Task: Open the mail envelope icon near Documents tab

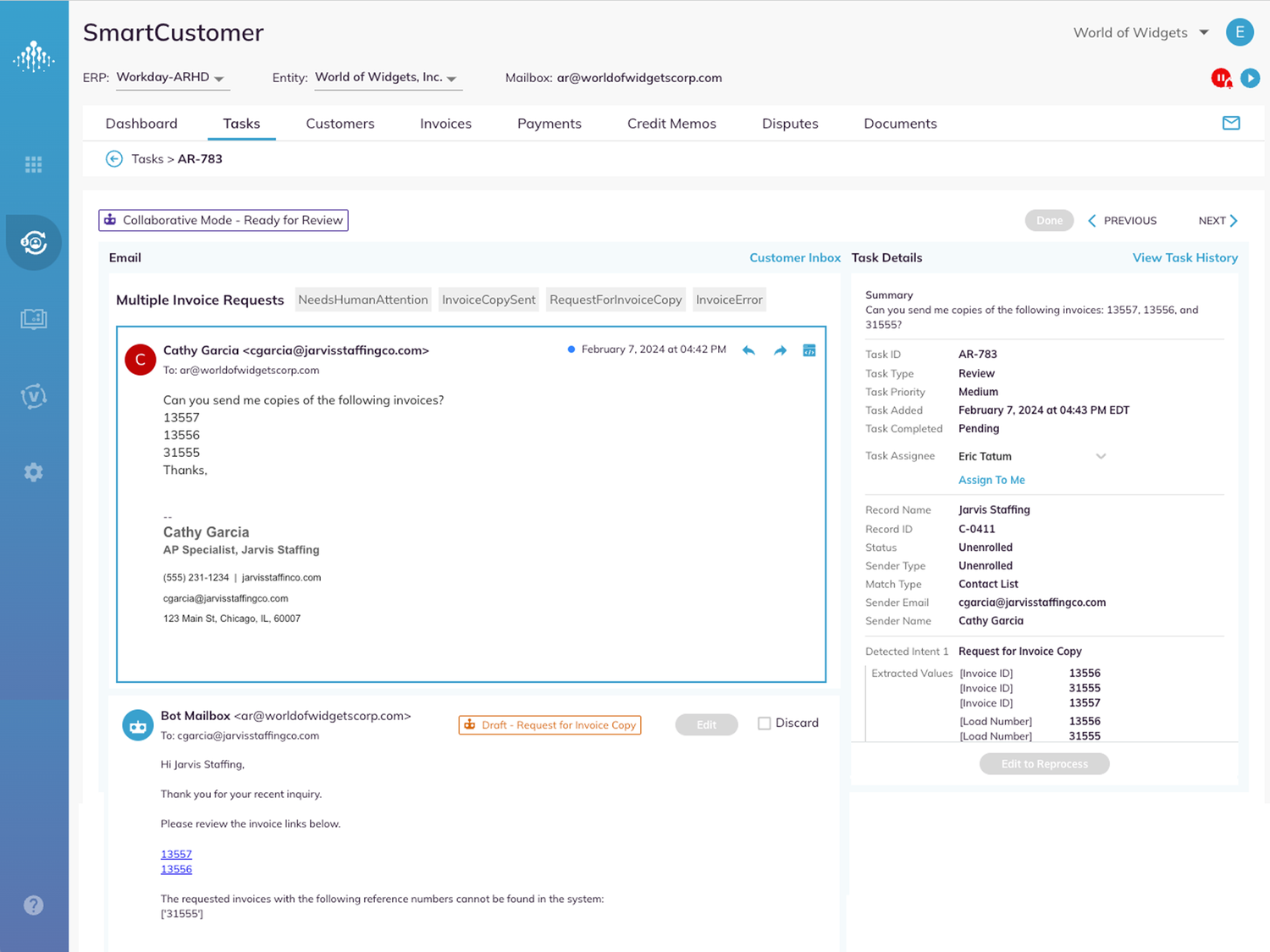Action: [1231, 123]
